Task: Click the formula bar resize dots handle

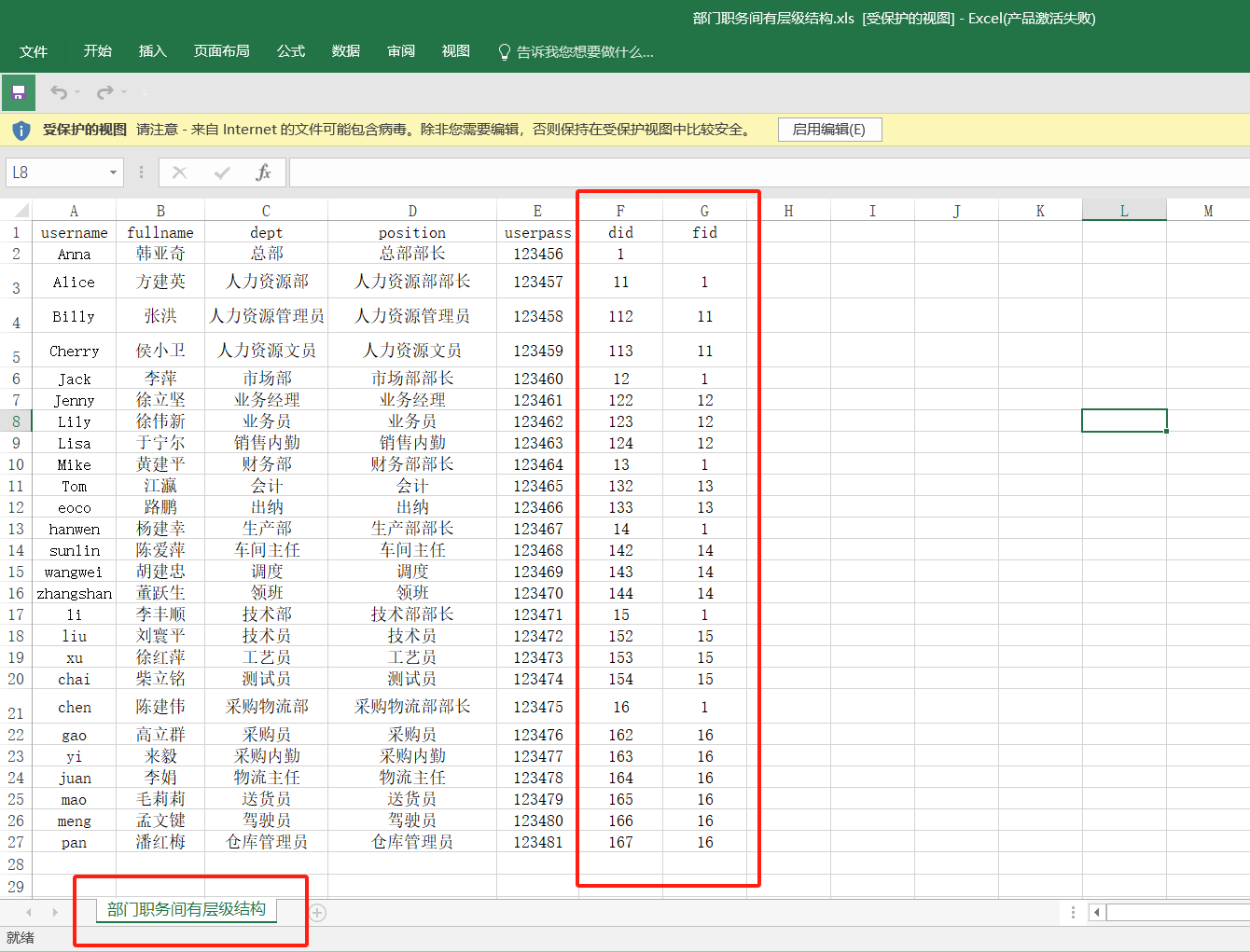Action: pos(142,172)
